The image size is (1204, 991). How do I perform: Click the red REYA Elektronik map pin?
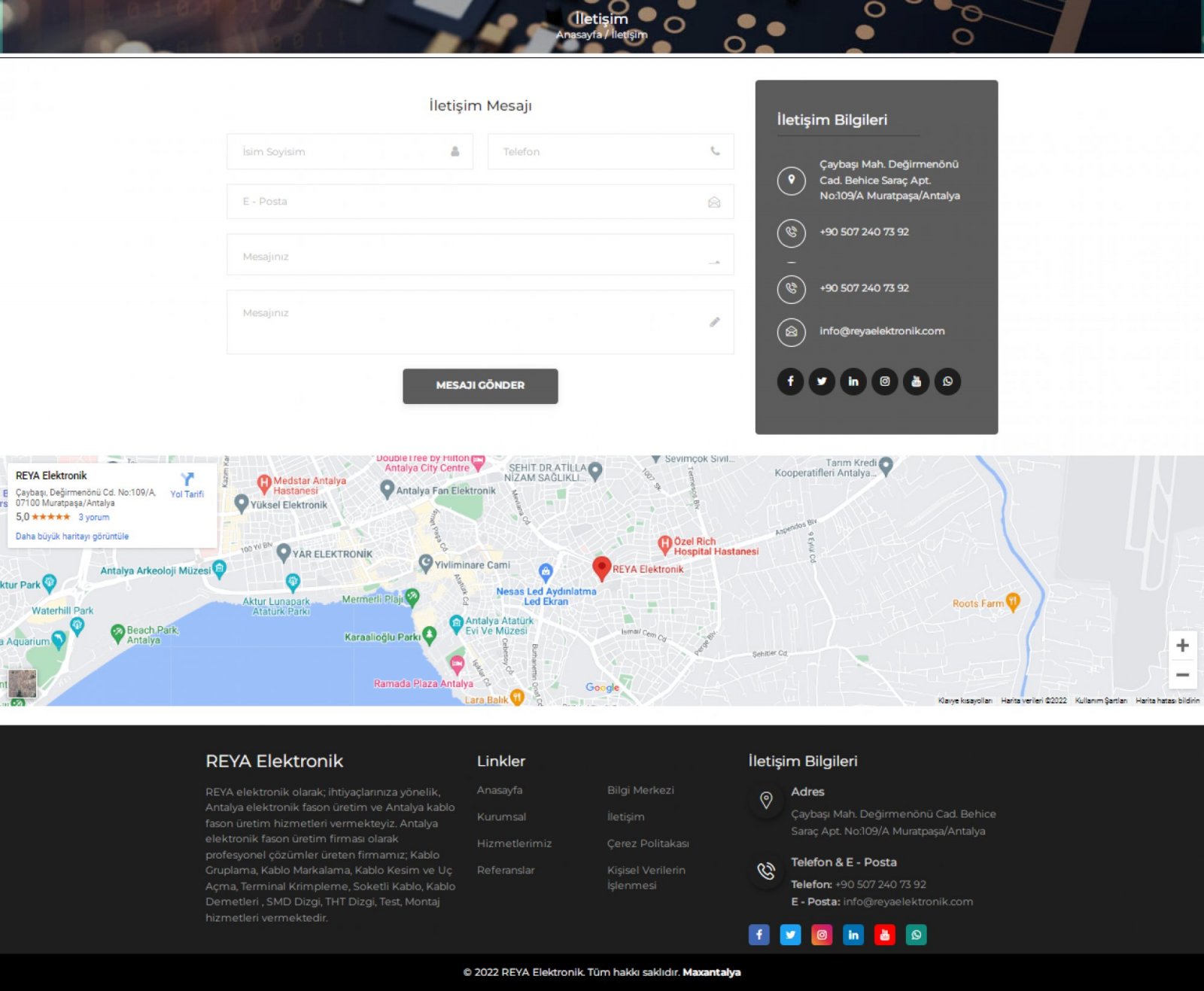601,568
